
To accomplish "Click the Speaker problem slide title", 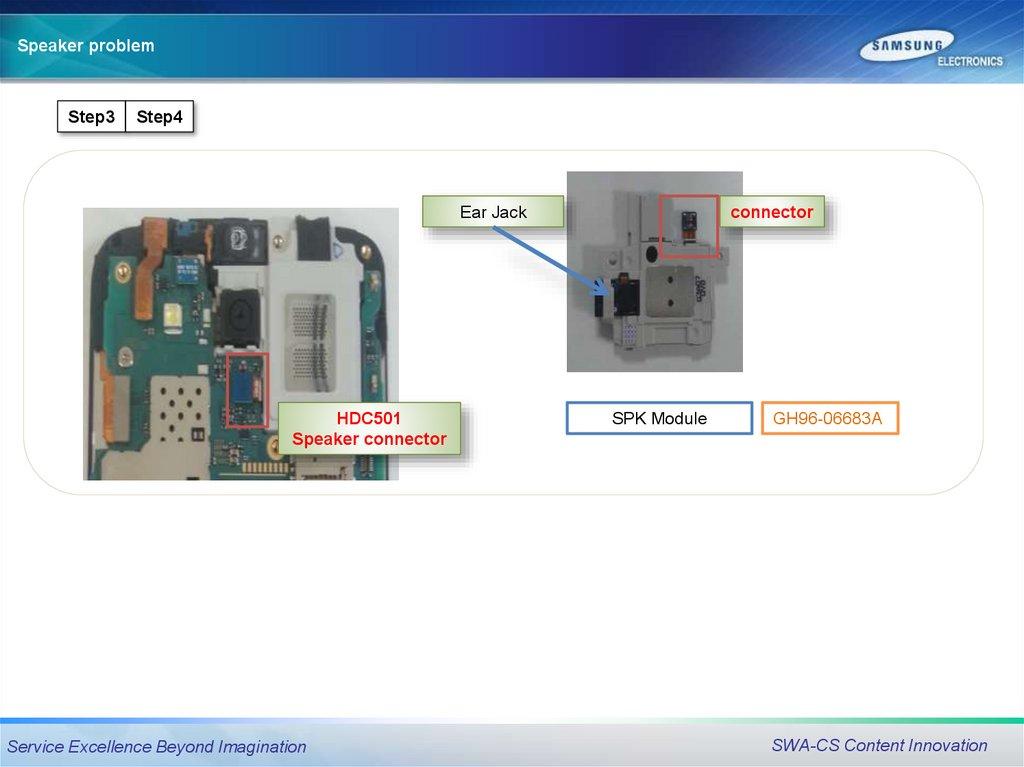I will pos(86,46).
